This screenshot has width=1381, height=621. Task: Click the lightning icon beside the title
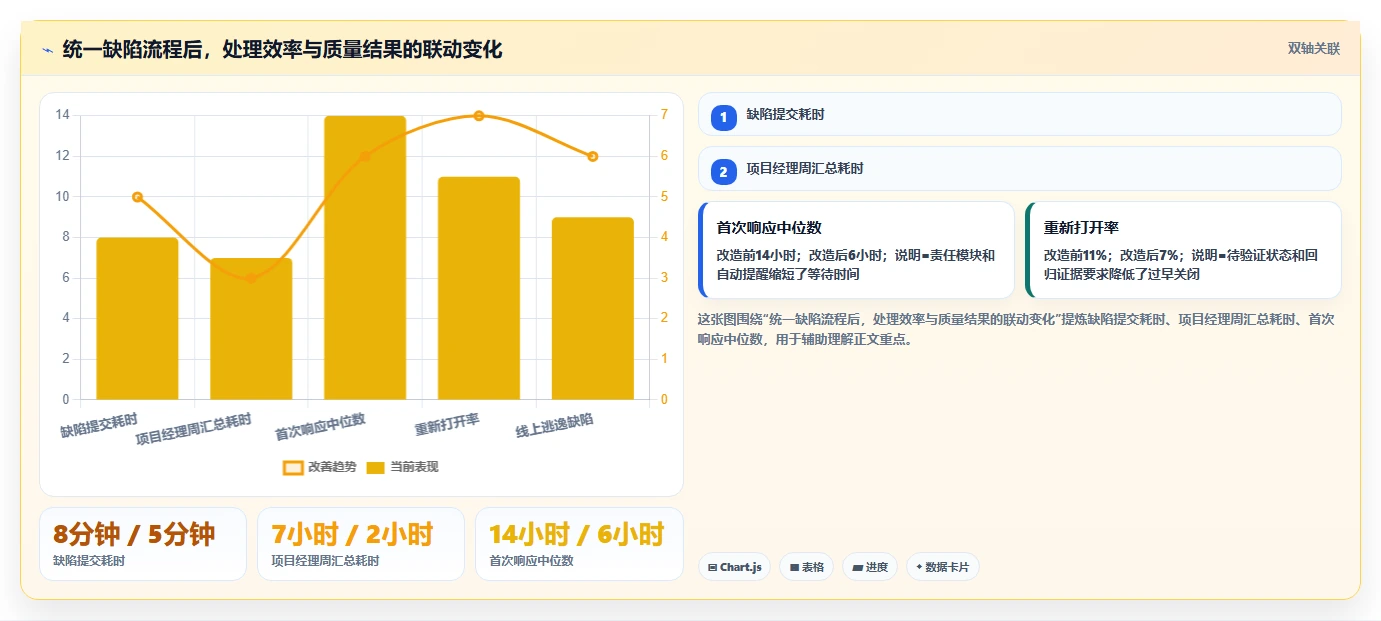click(47, 50)
